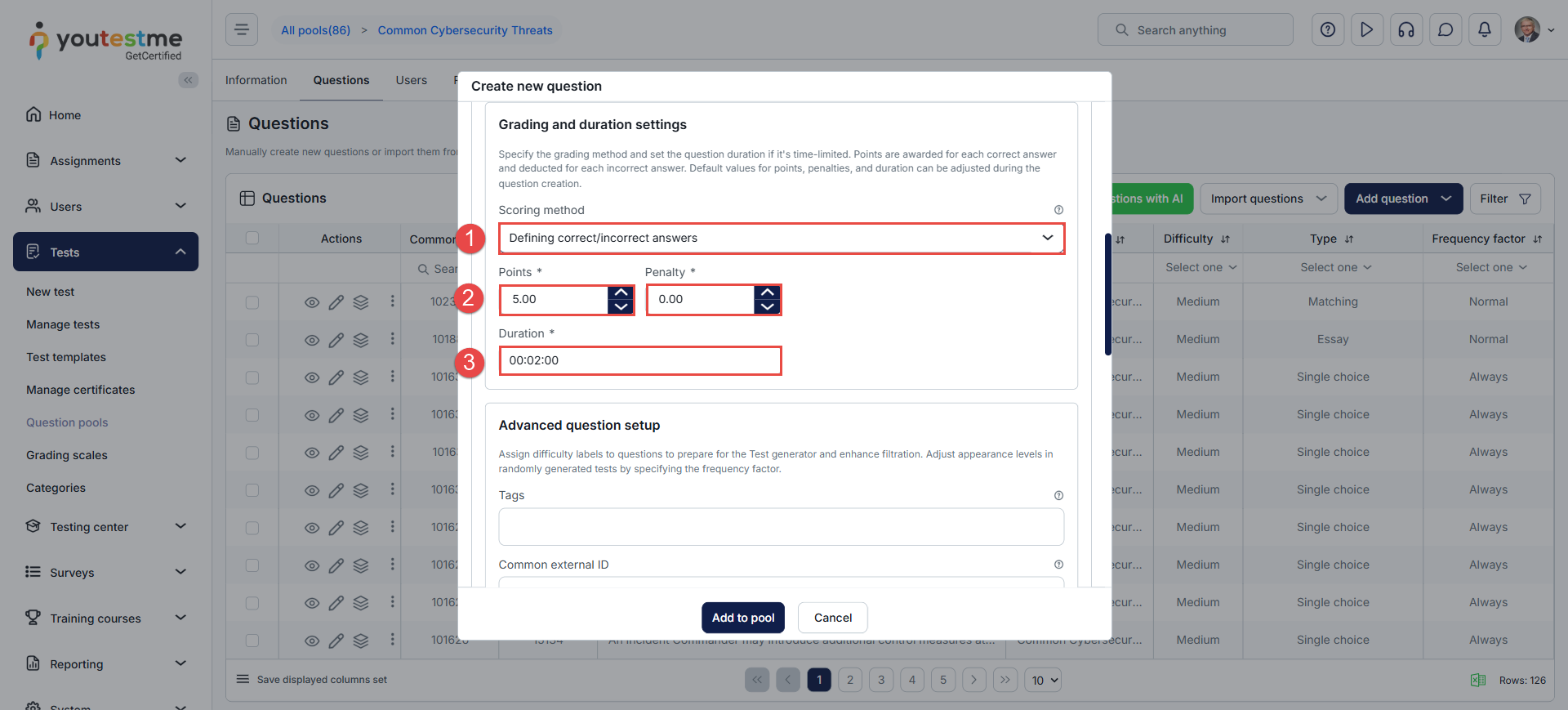
Task: Click the Excel export icon near Rows count
Action: pyautogui.click(x=1478, y=680)
